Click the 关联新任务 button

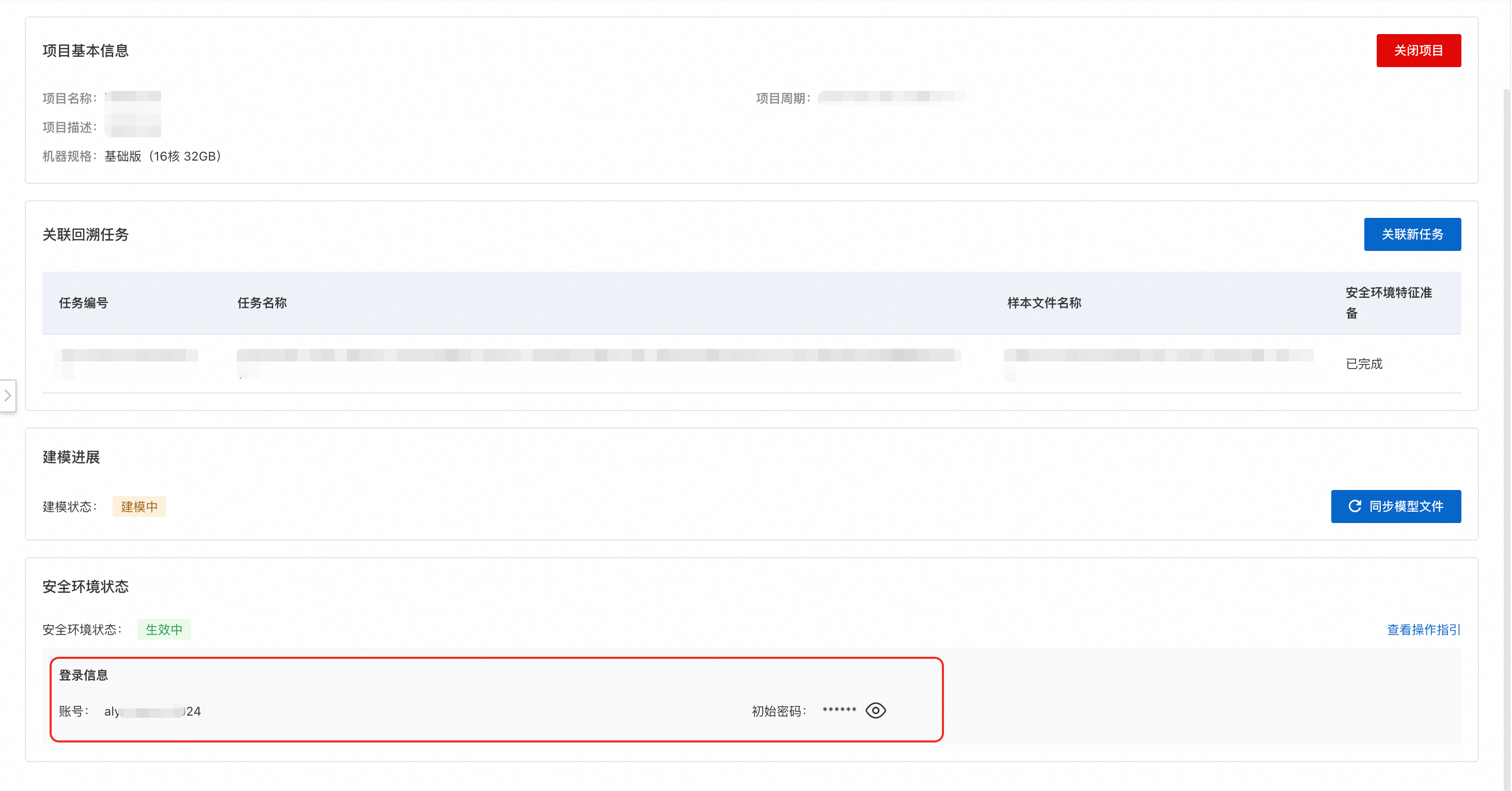pyautogui.click(x=1412, y=235)
